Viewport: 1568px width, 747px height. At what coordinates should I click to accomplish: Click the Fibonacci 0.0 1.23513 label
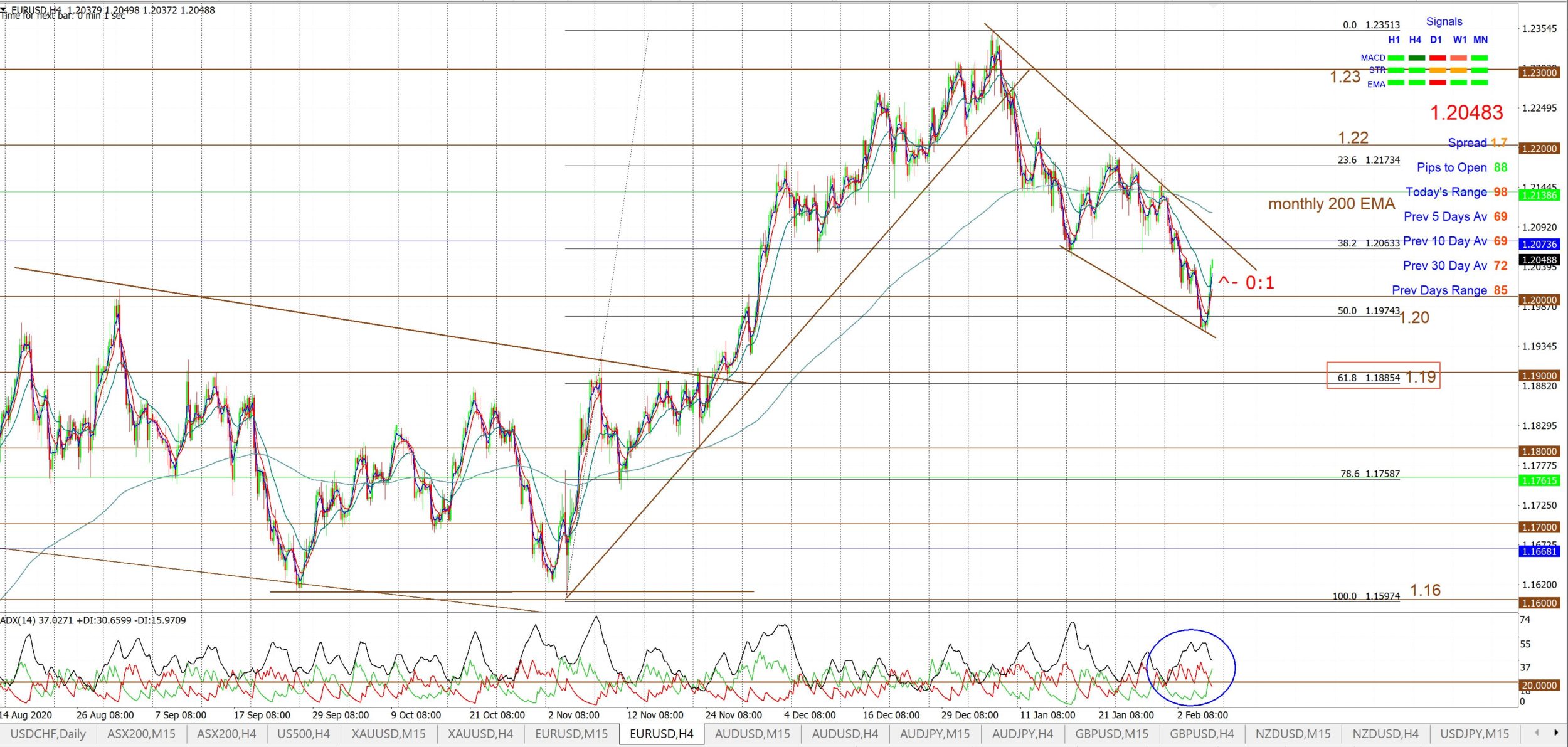click(1371, 25)
